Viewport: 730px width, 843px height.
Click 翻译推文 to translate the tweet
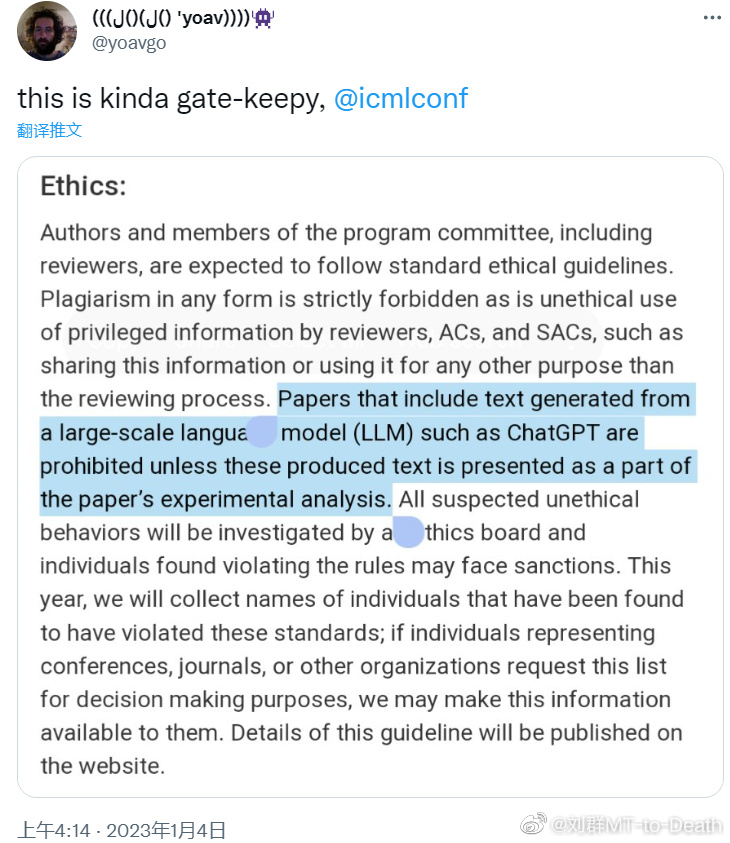pyautogui.click(x=49, y=130)
